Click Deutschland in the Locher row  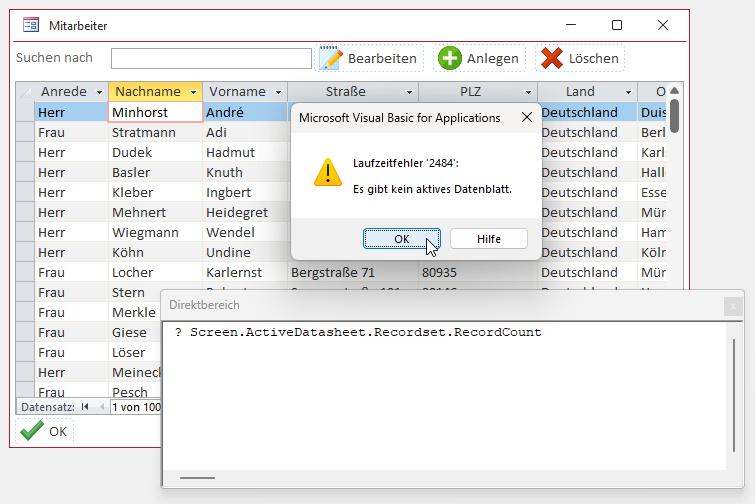(x=587, y=272)
